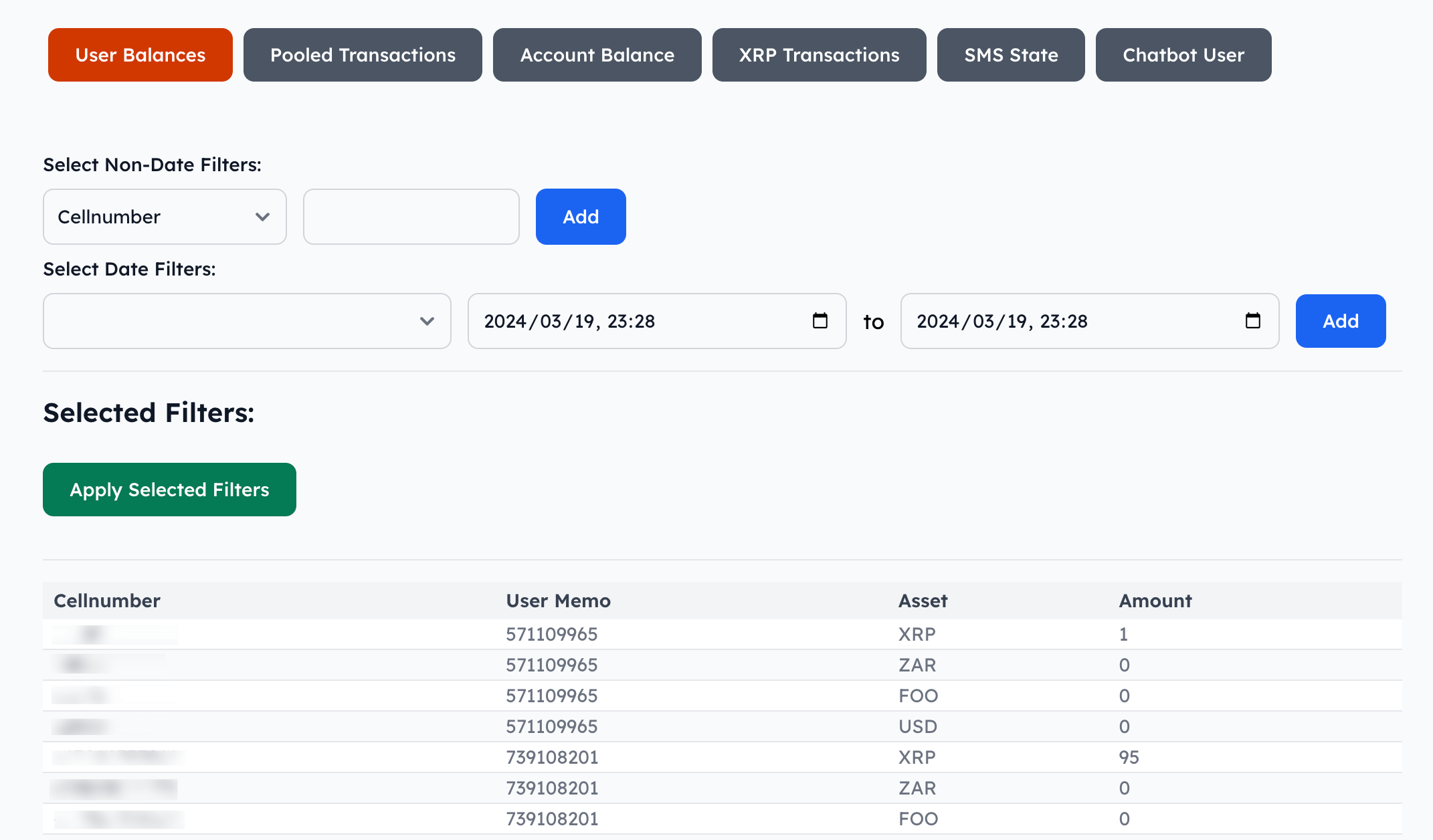Switch to the Chatbot User tab
This screenshot has width=1433, height=840.
click(x=1183, y=55)
